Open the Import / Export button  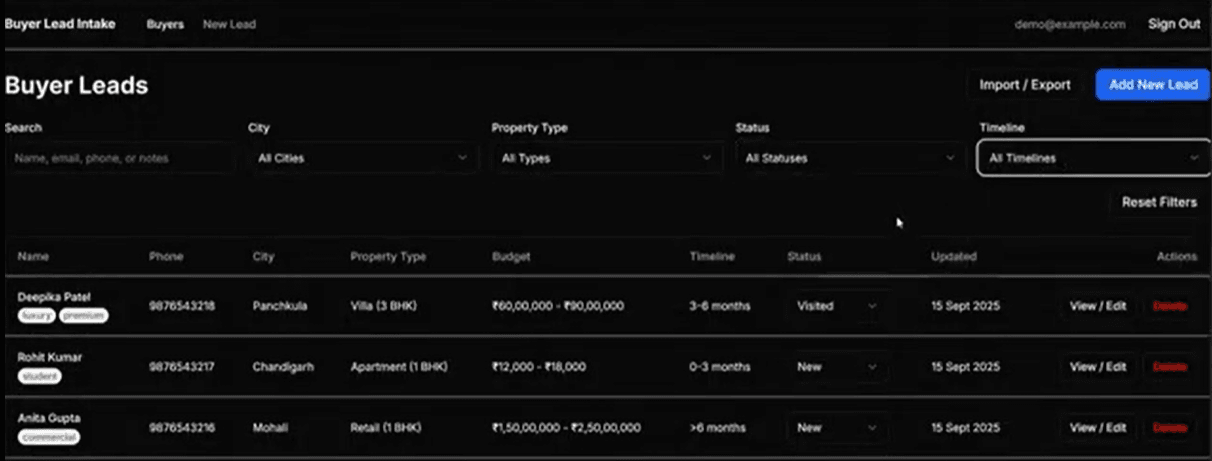coord(1024,85)
